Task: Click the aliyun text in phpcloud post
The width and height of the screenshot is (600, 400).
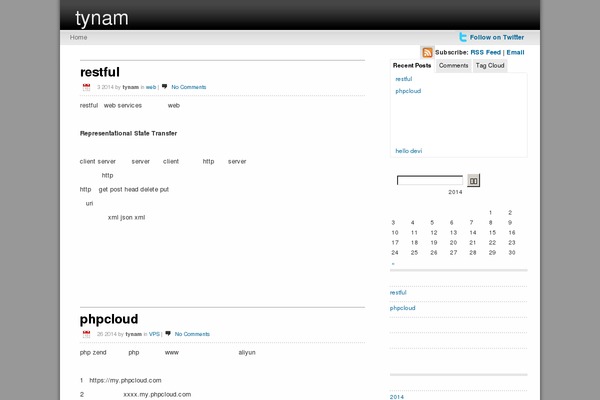Action: point(247,353)
